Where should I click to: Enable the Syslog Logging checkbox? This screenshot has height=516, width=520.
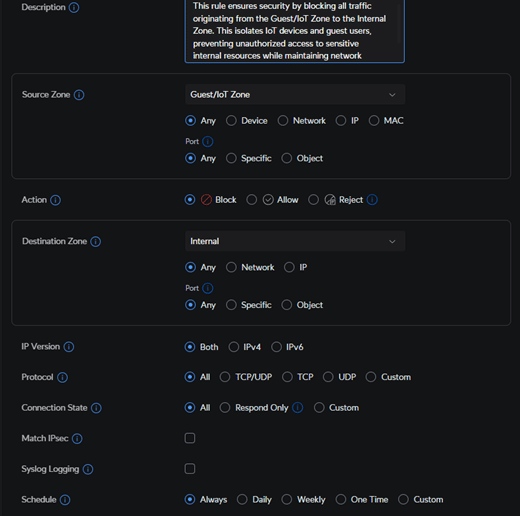tap(190, 469)
